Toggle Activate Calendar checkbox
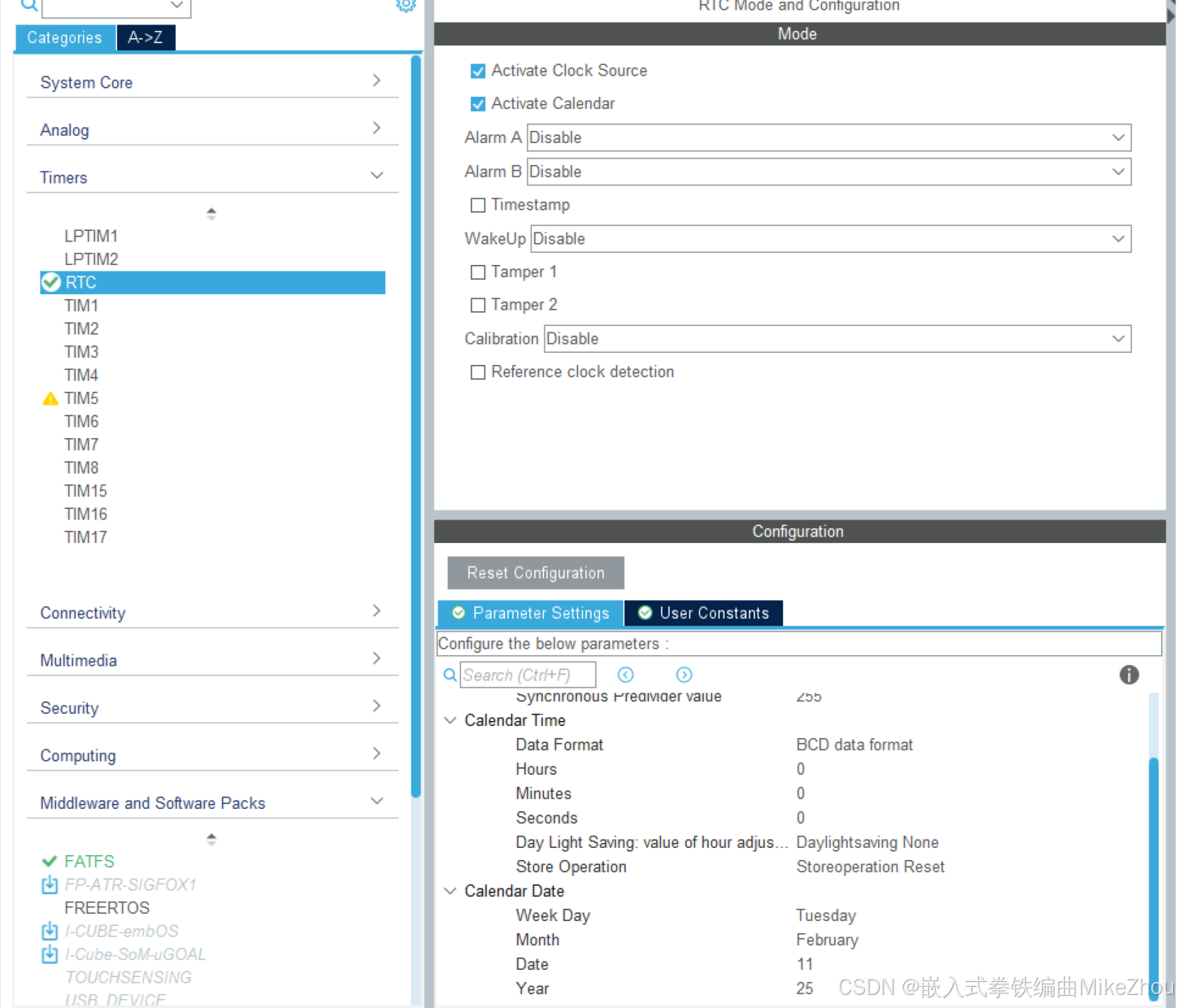Screen dimensions: 1178x1008 click(x=478, y=104)
